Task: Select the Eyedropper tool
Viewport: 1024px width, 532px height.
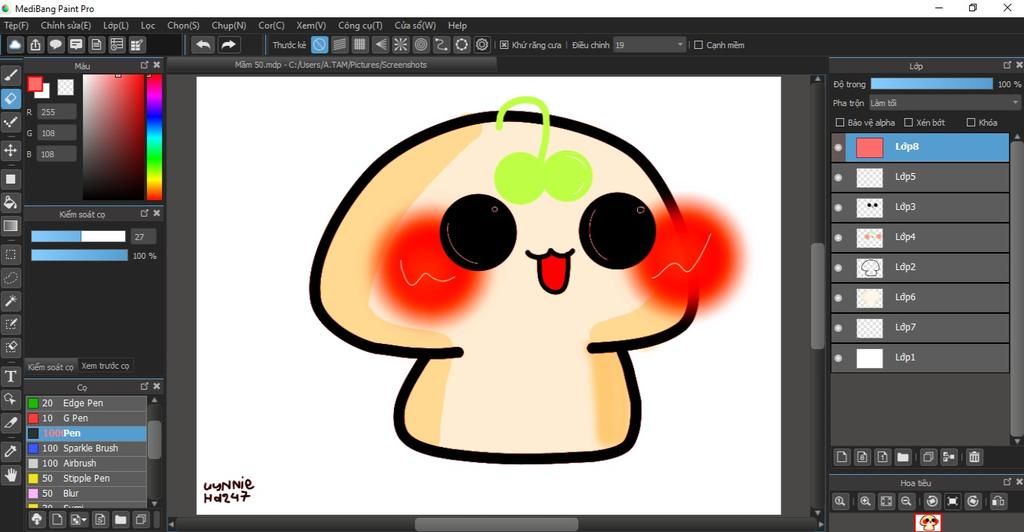Action: 10,450
